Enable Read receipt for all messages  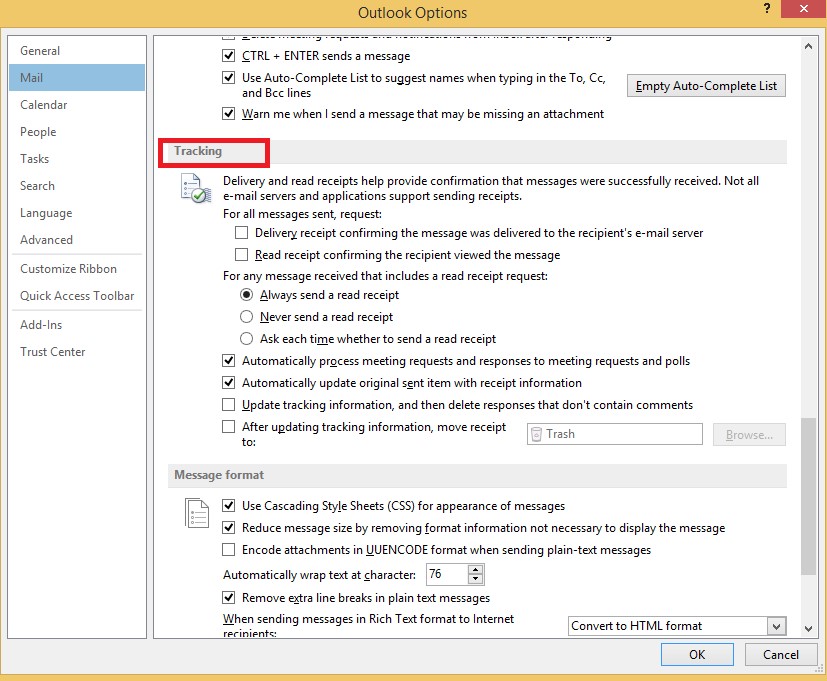point(242,255)
